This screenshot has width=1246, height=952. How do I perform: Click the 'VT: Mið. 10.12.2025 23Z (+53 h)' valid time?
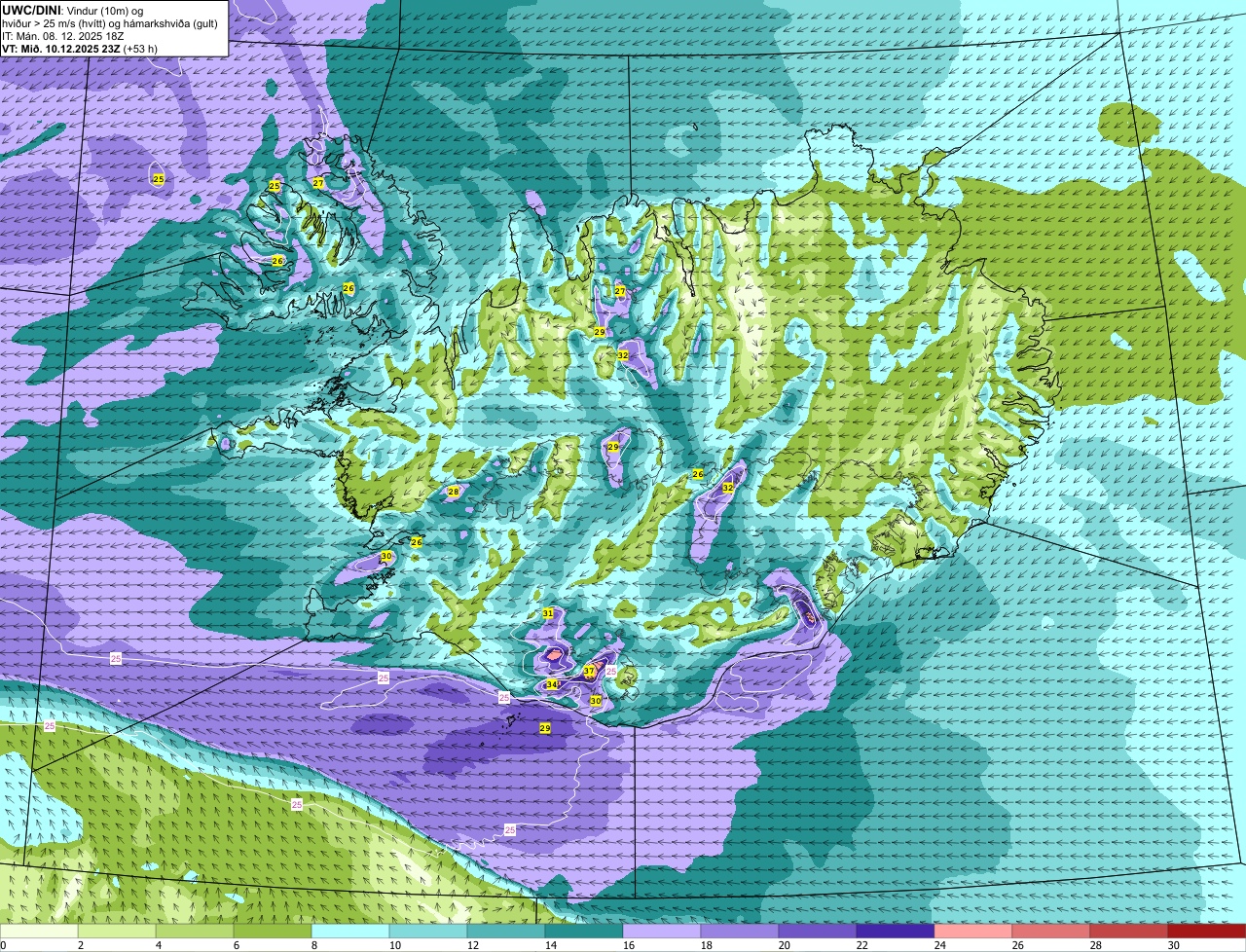click(x=80, y=49)
